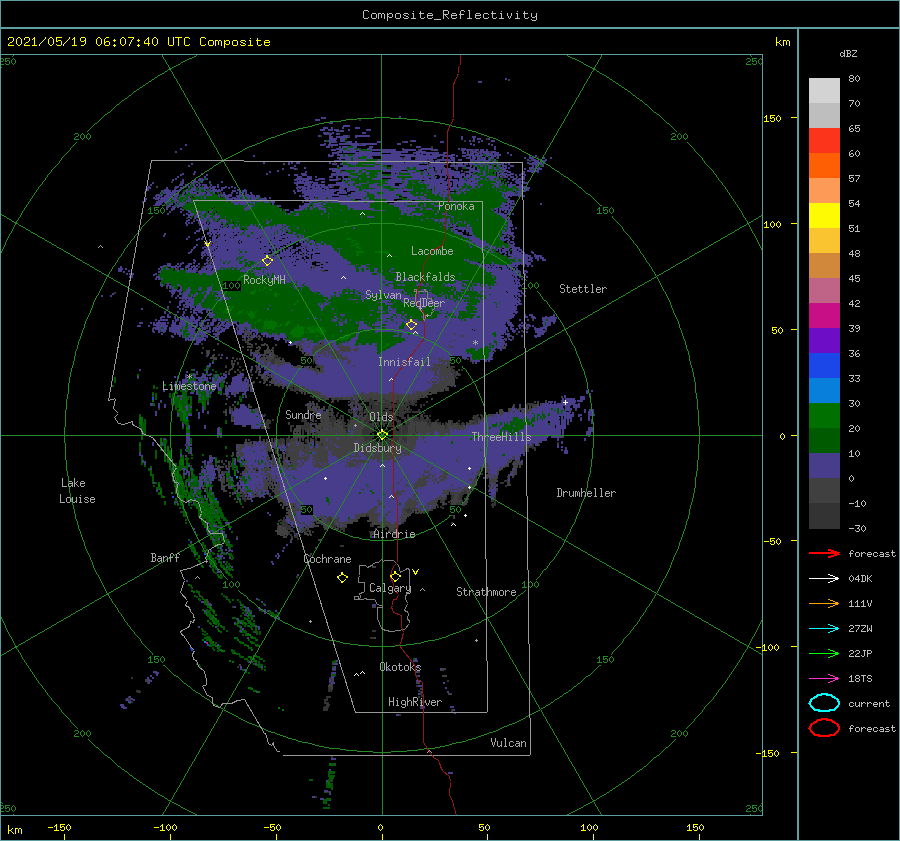Click the Didsbury town label
Screen dimensions: 900x841
click(378, 448)
